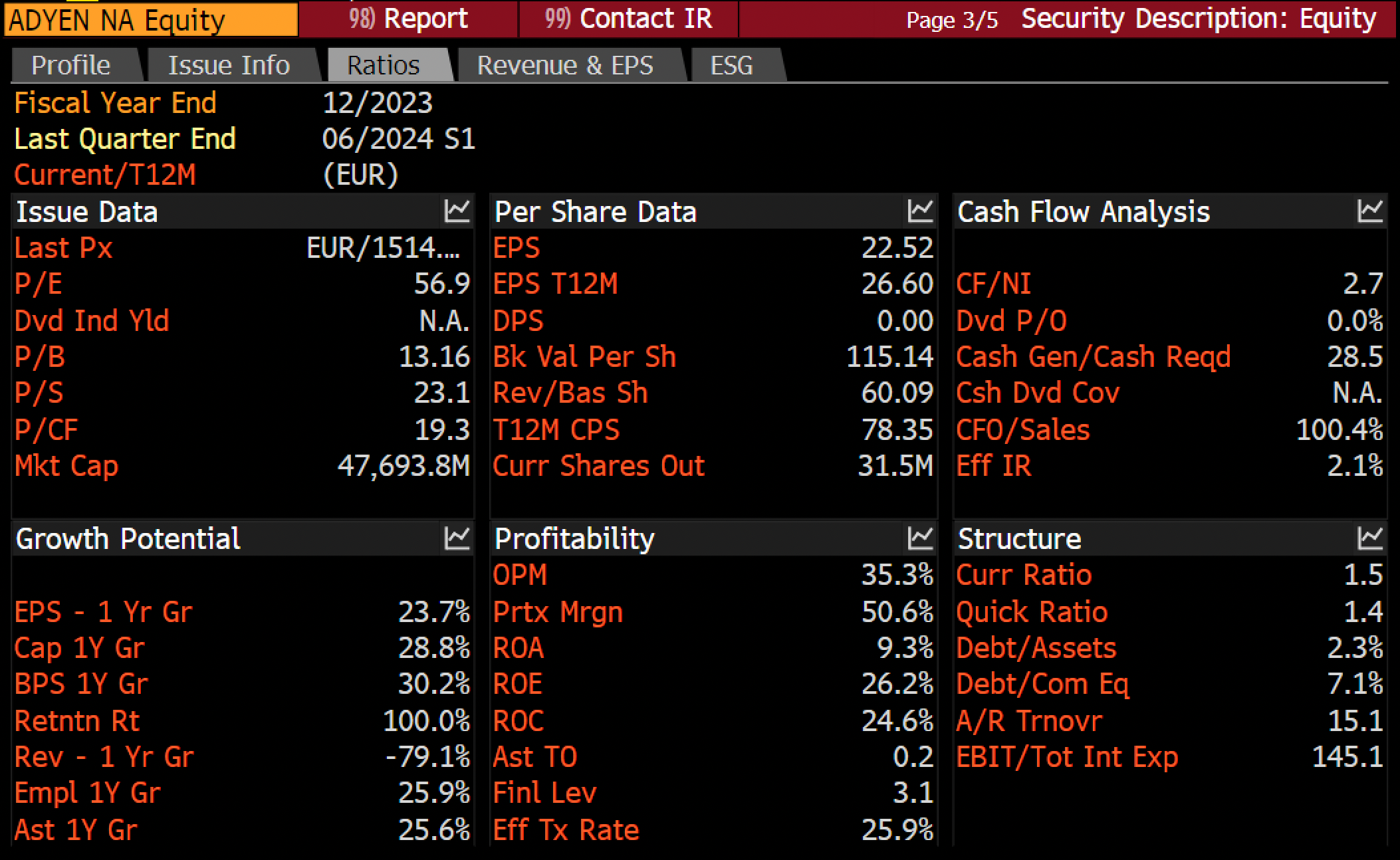Switch to the Profile tab
Screen dimensions: 1400x860
tap(72, 65)
